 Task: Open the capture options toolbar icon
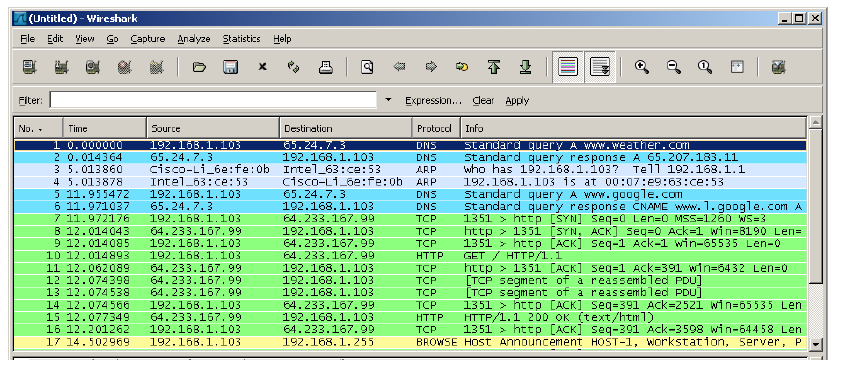point(61,67)
